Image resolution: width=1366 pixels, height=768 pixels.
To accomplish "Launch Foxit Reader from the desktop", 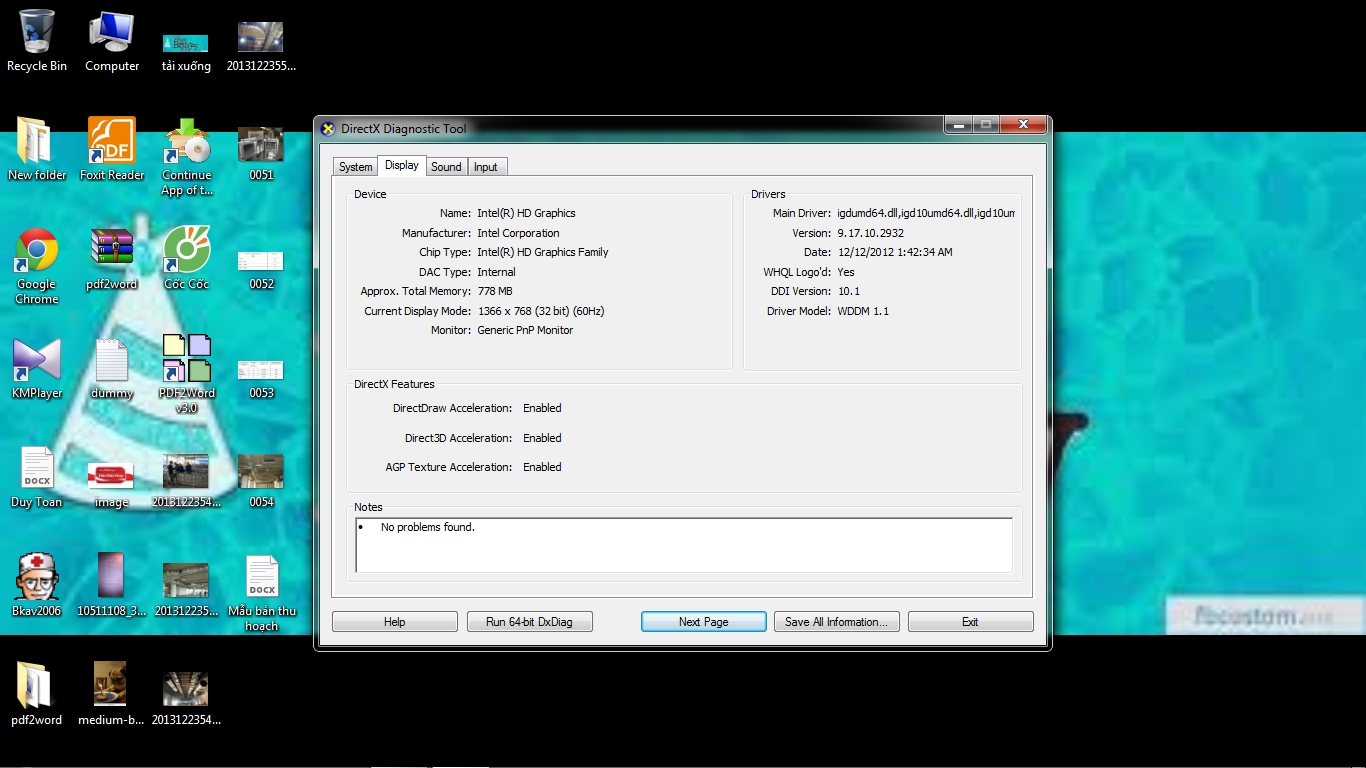I will tap(112, 143).
